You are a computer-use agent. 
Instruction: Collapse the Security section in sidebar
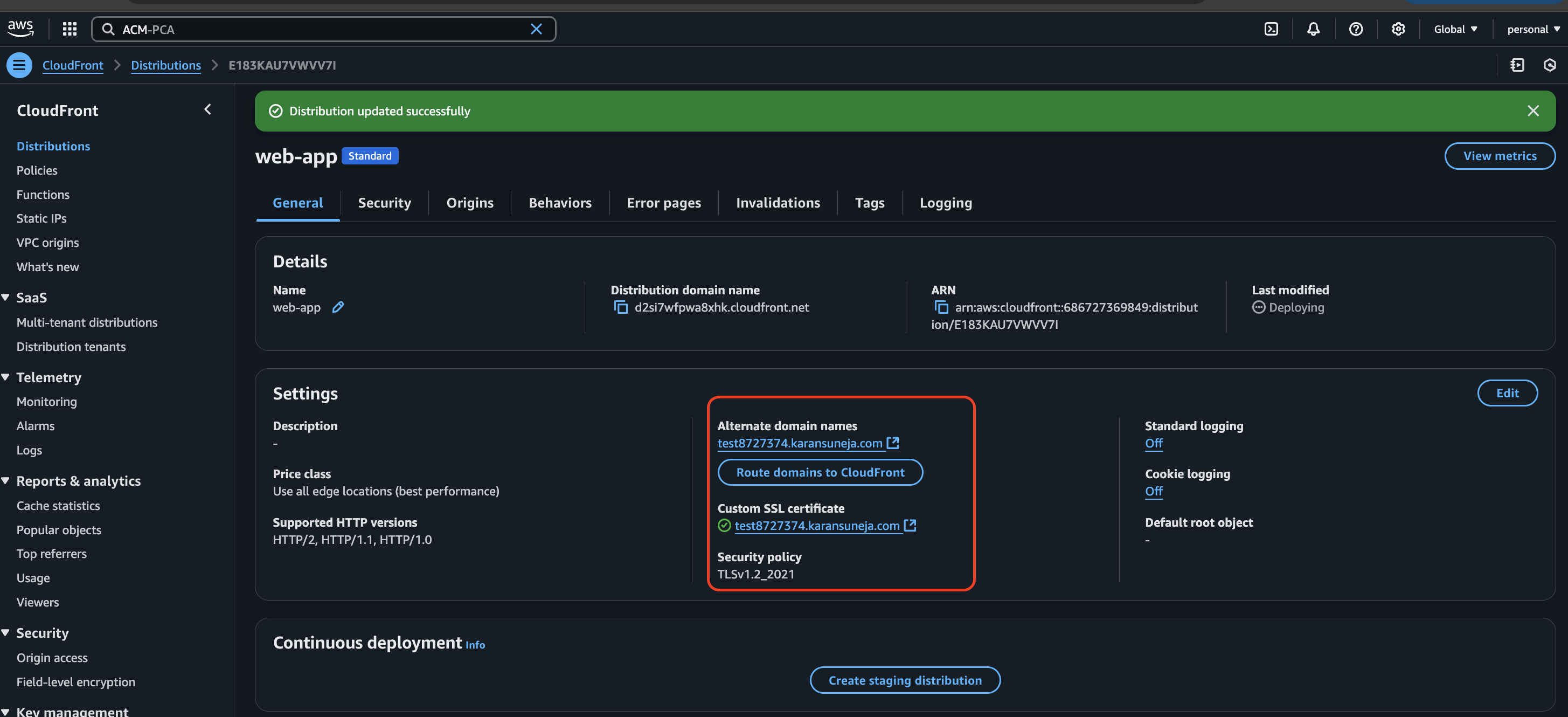(5, 632)
